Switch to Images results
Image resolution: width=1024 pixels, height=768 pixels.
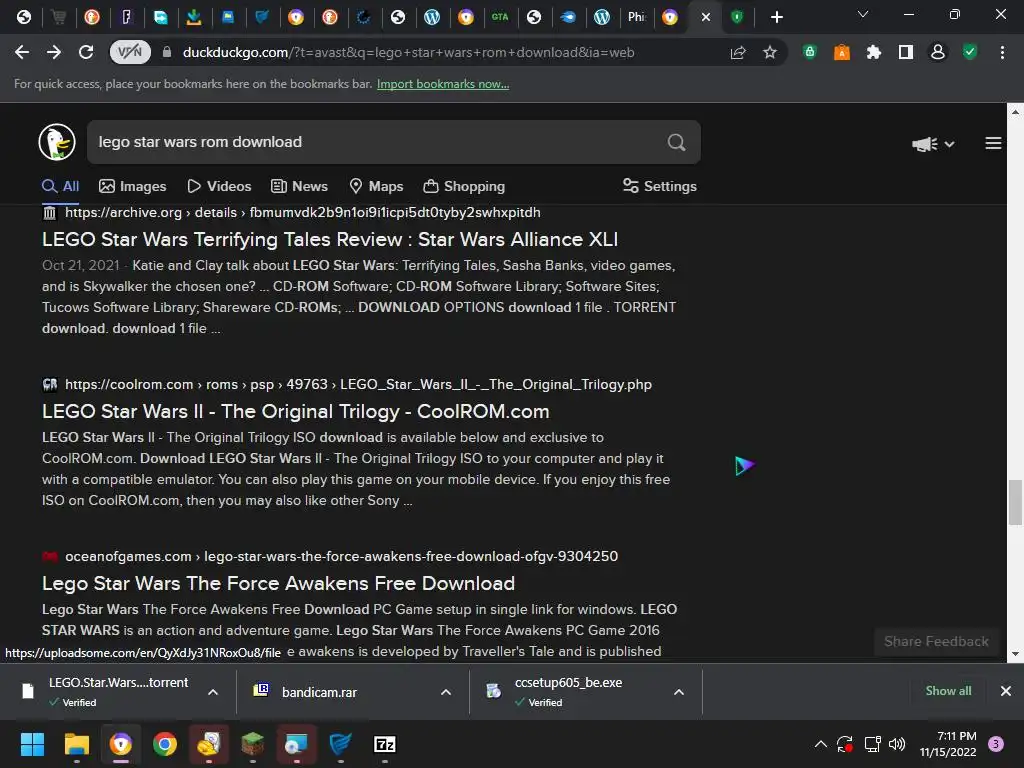tap(133, 186)
